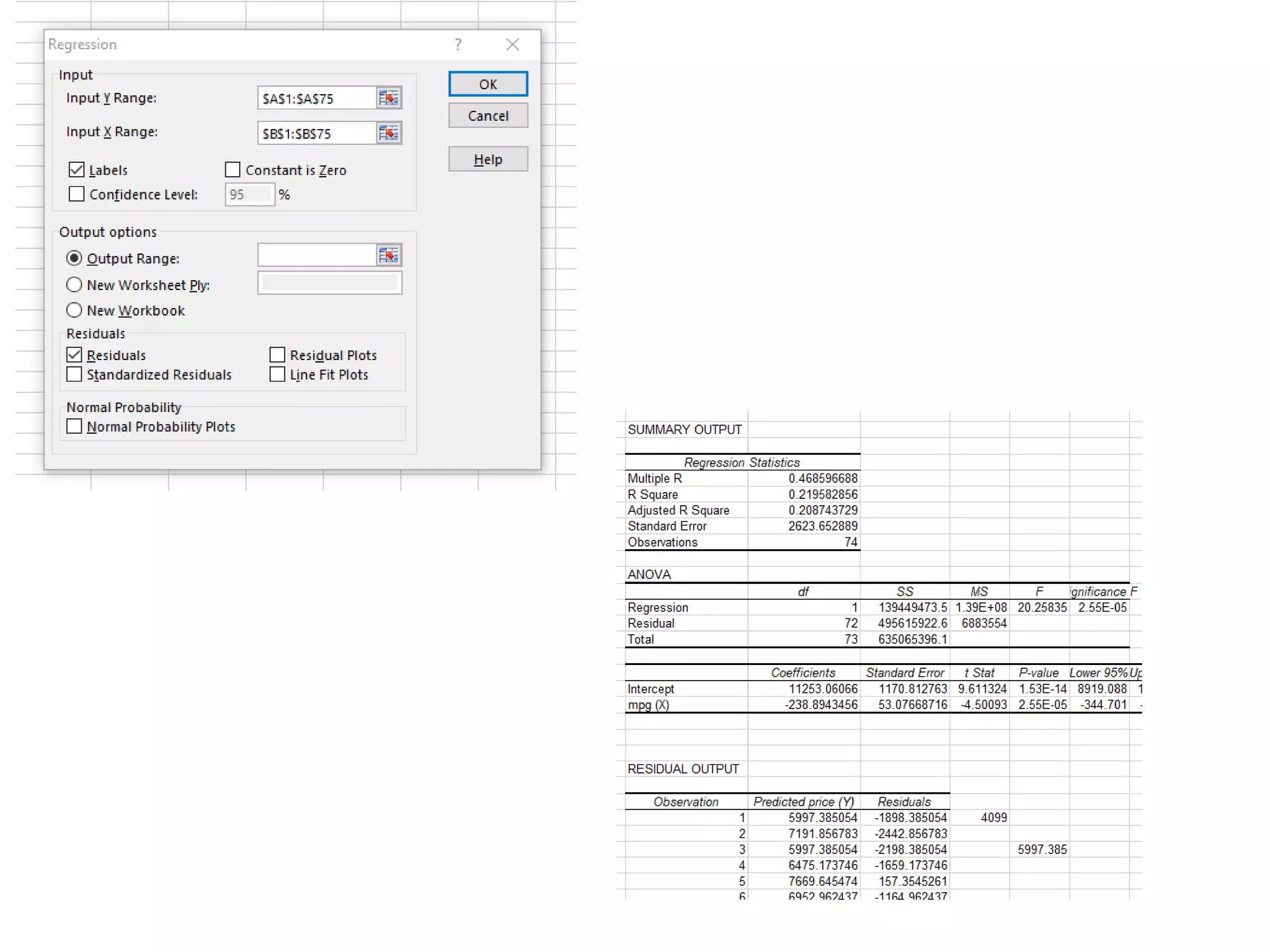Click the RESIDUAL OUTPUT heading cell

click(686, 769)
